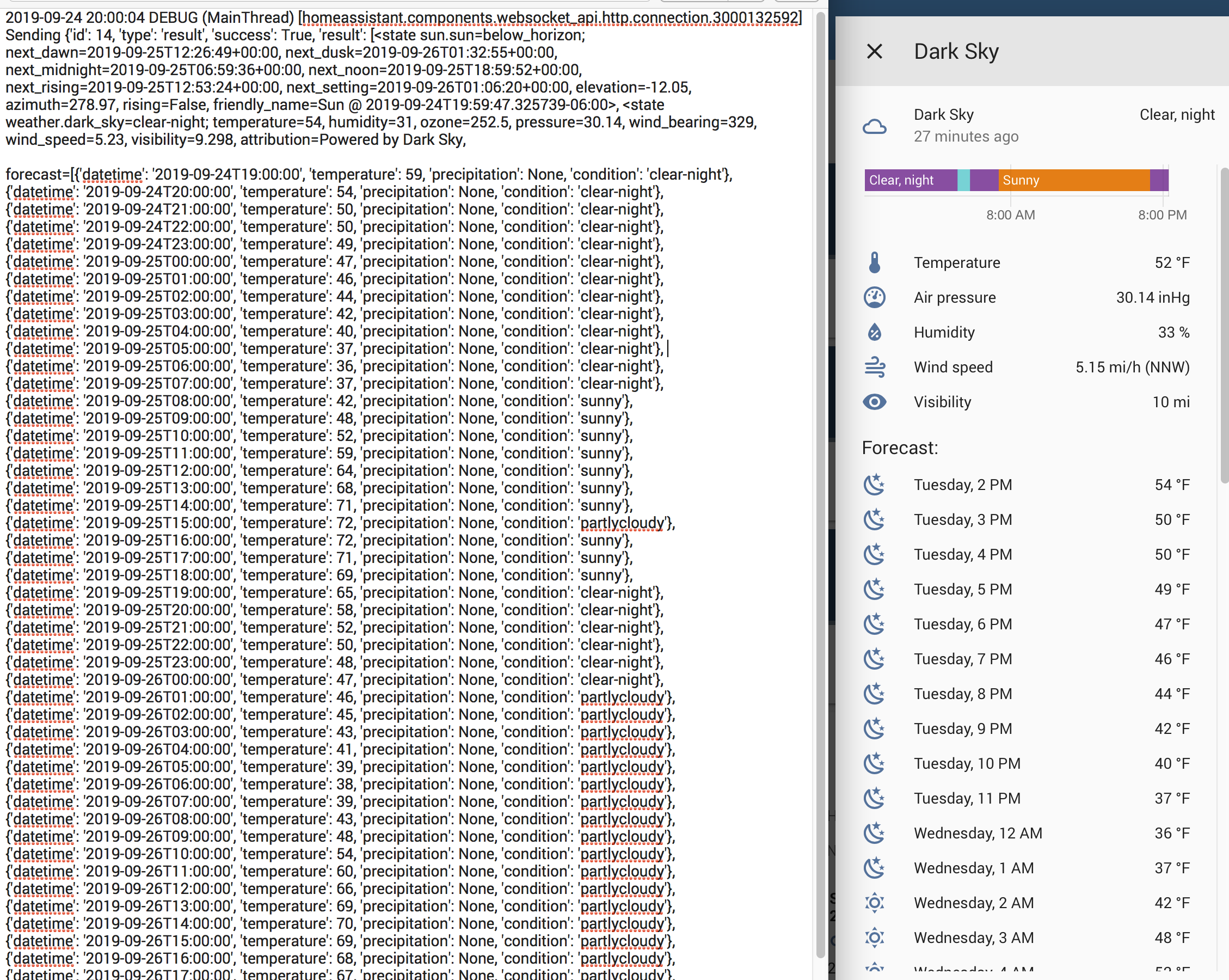Image resolution: width=1229 pixels, height=980 pixels.
Task: Click the 8:00 PM timeline label
Action: point(1162,215)
